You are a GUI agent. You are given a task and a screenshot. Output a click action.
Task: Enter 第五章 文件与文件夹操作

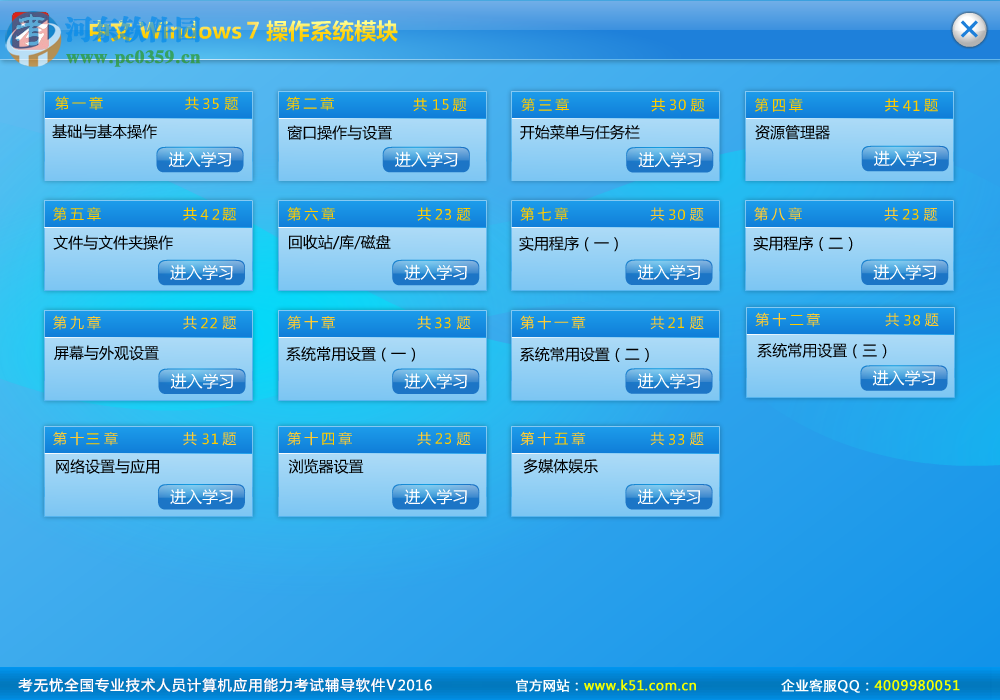(x=202, y=271)
